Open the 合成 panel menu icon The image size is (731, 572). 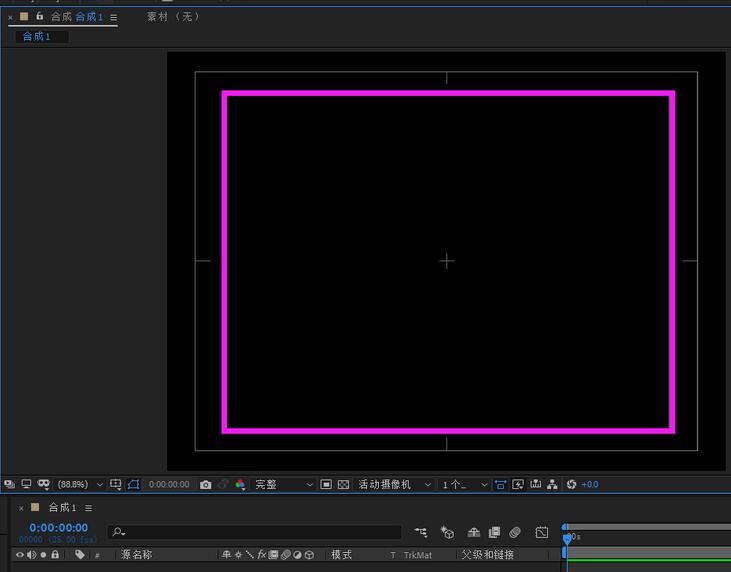113,18
